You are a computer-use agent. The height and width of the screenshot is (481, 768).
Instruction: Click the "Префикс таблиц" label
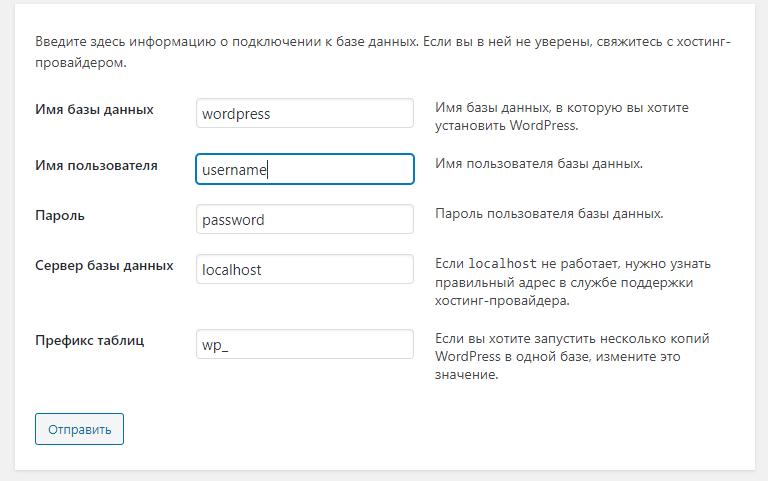click(90, 340)
